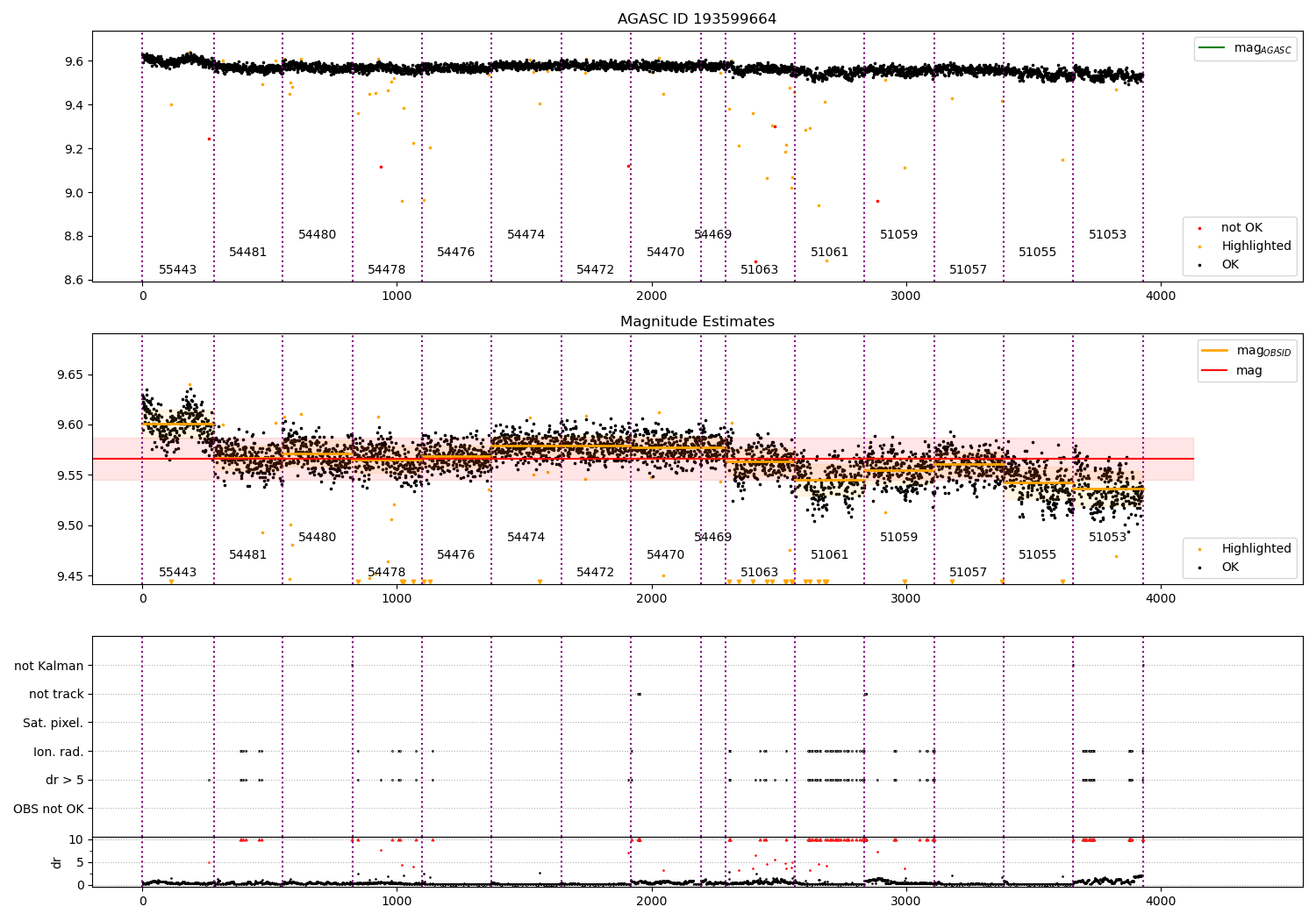Click OBSID label 54472 in top plot
This screenshot has height=921, width=1316.
(x=595, y=270)
